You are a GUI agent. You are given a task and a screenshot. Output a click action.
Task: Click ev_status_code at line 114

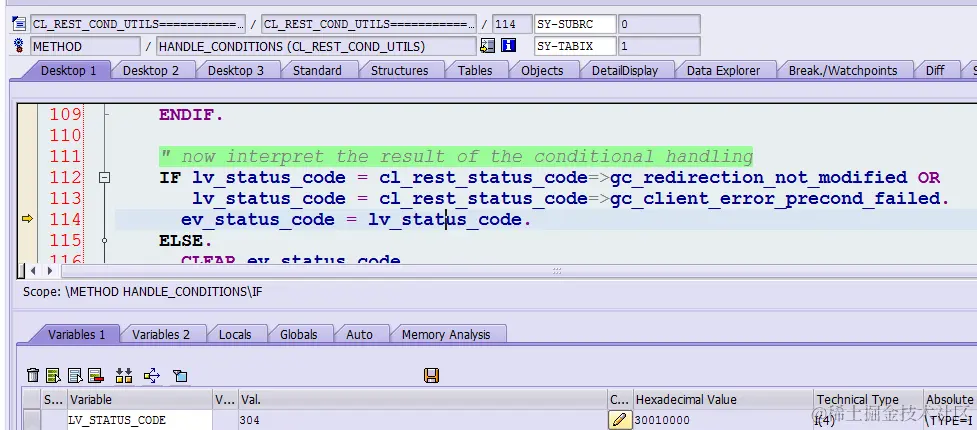(x=257, y=220)
